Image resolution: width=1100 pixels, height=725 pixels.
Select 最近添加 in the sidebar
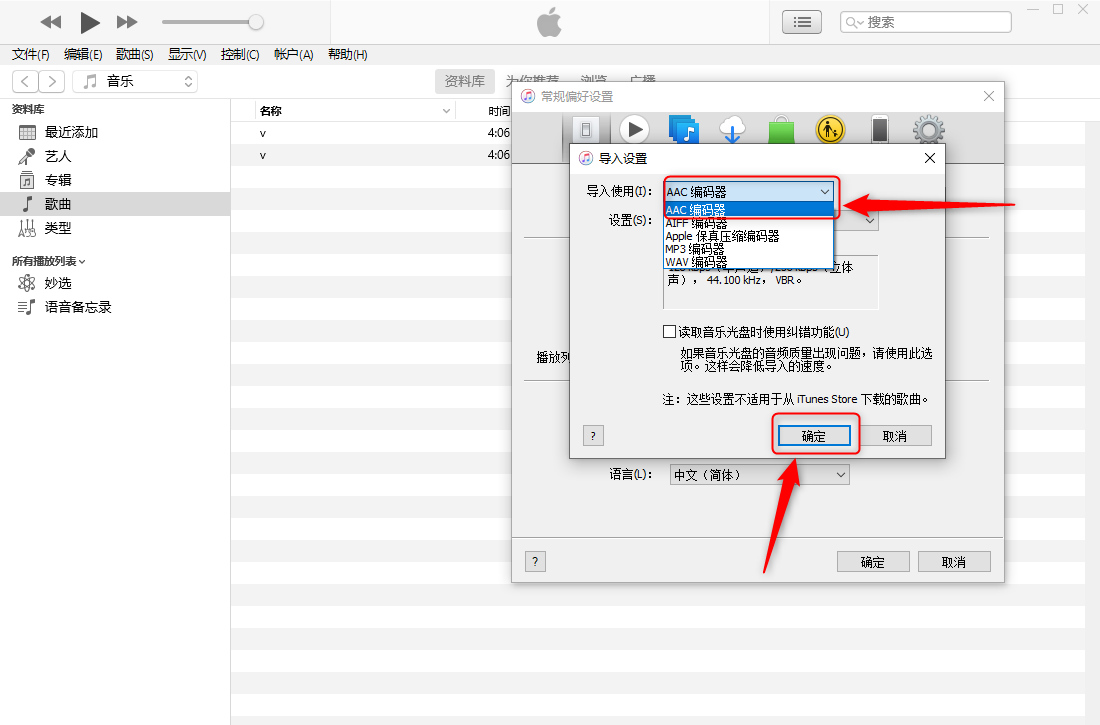71,133
